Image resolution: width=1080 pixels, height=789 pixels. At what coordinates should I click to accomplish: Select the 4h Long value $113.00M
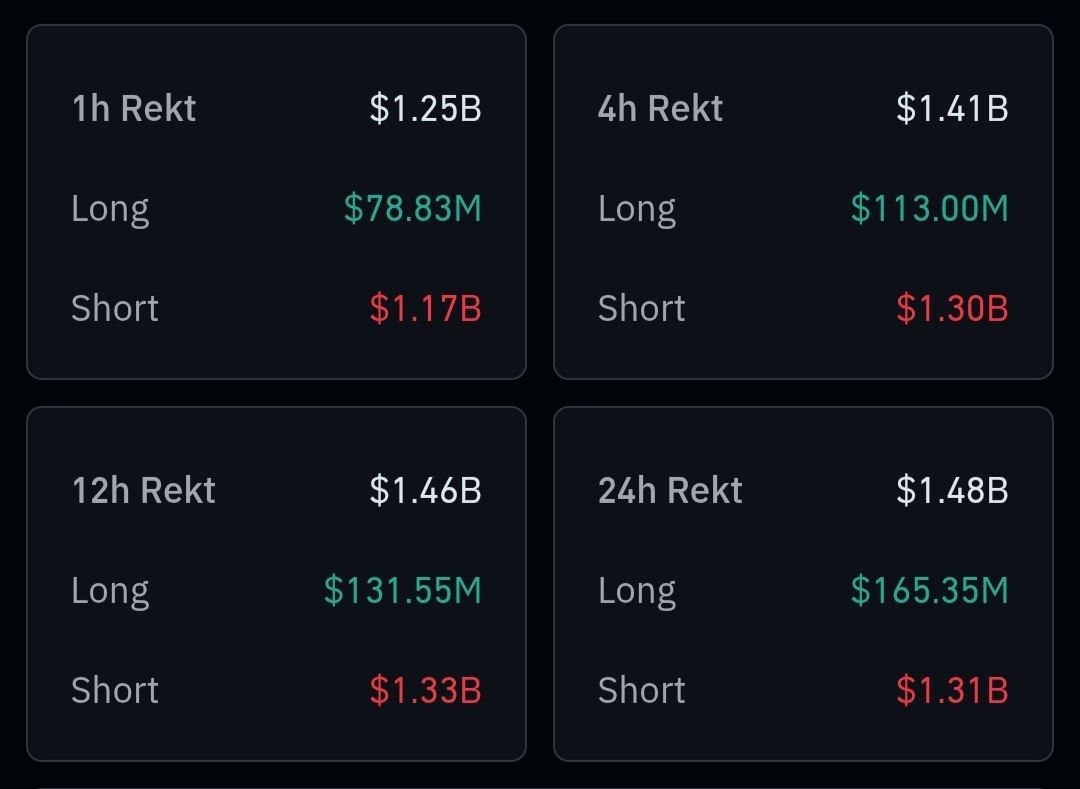(x=930, y=208)
